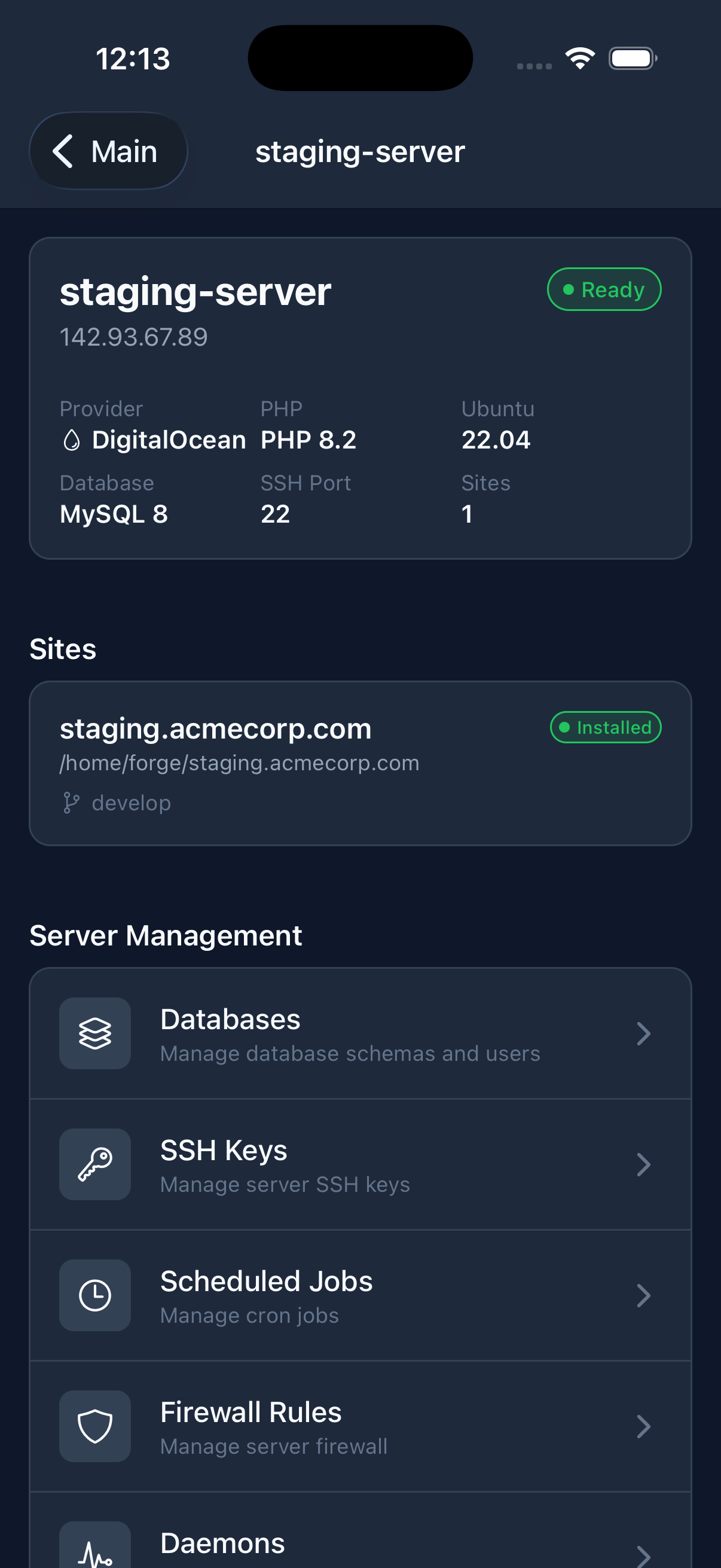Tap the Firewall Rules shield icon
Viewport: 721px width, 1568px height.
tap(95, 1426)
